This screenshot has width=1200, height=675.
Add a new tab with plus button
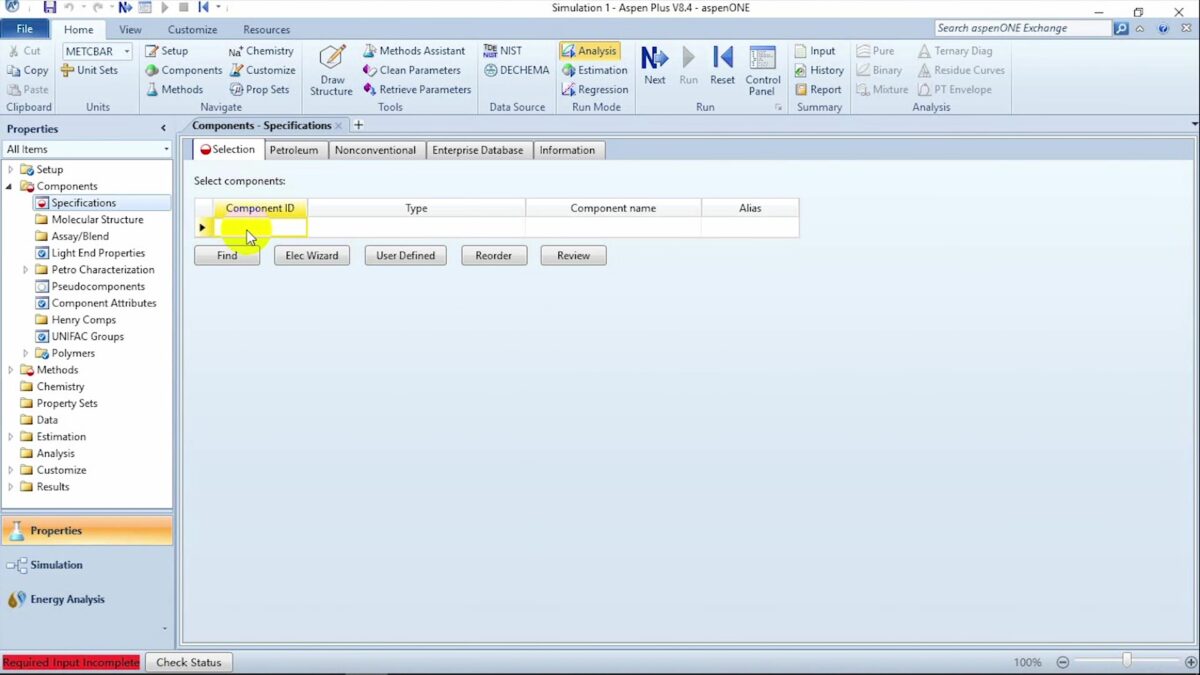point(359,125)
